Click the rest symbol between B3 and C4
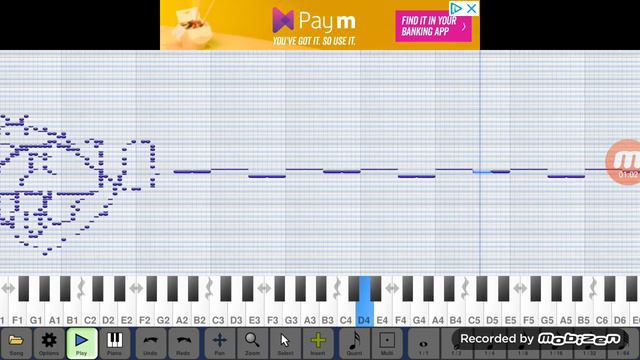 (337, 288)
